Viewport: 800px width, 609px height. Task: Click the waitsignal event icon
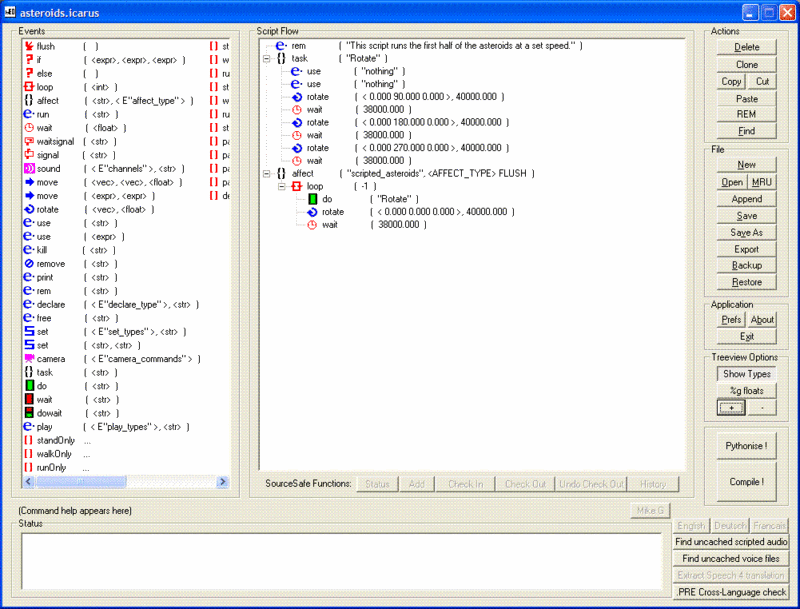tap(29, 142)
